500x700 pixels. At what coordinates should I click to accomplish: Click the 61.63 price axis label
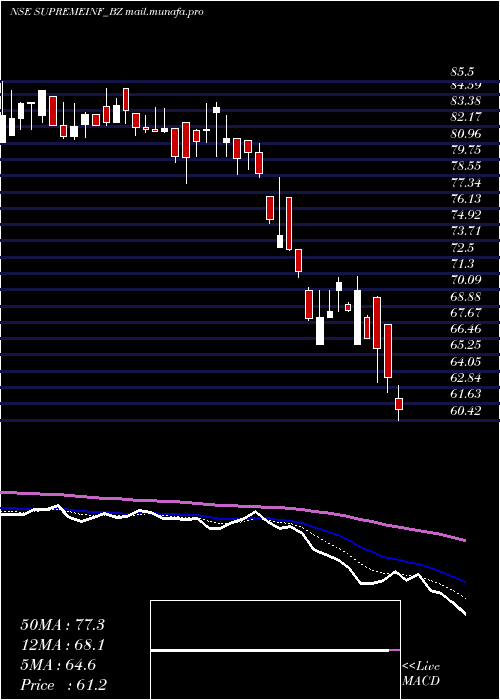pyautogui.click(x=466, y=394)
